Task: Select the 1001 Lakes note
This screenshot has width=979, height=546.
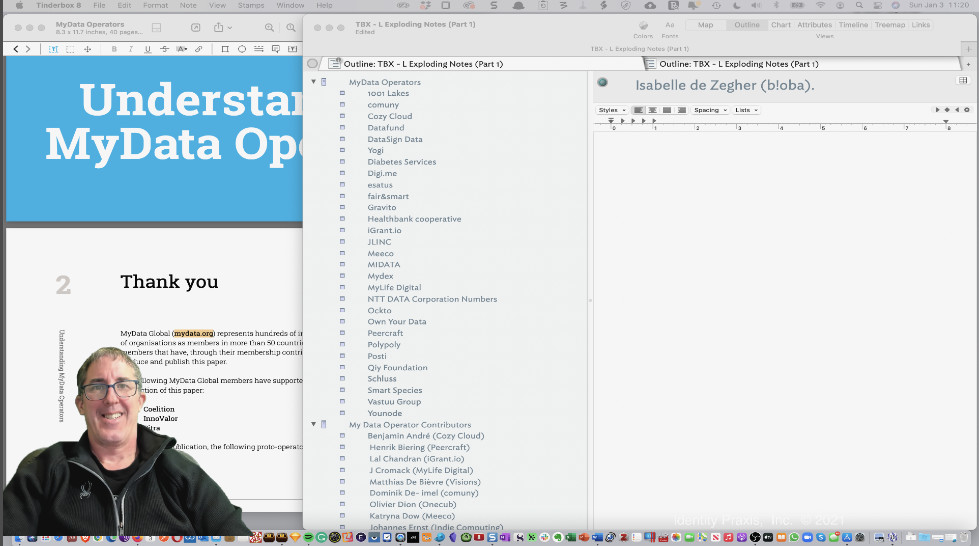Action: point(388,93)
